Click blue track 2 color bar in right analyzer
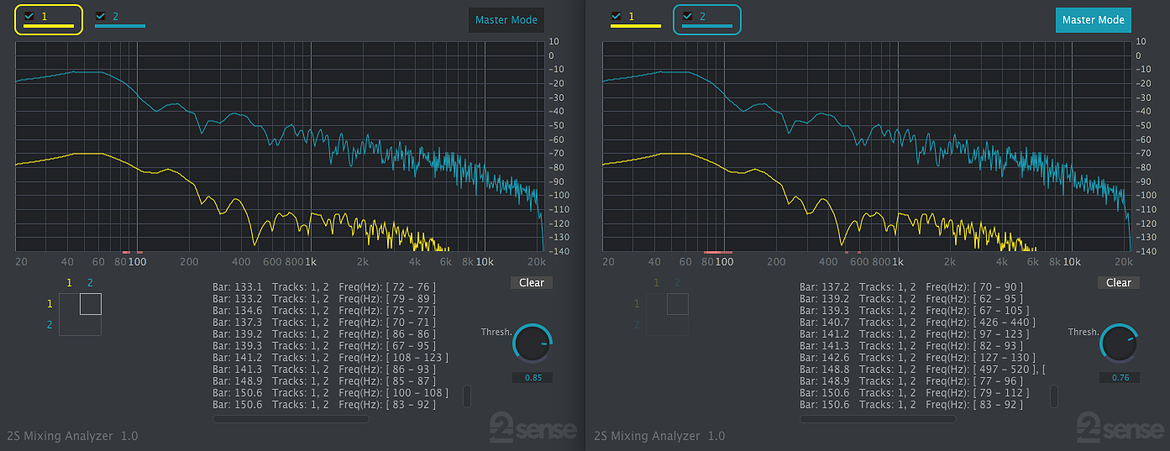This screenshot has height=451, width=1170. (707, 26)
